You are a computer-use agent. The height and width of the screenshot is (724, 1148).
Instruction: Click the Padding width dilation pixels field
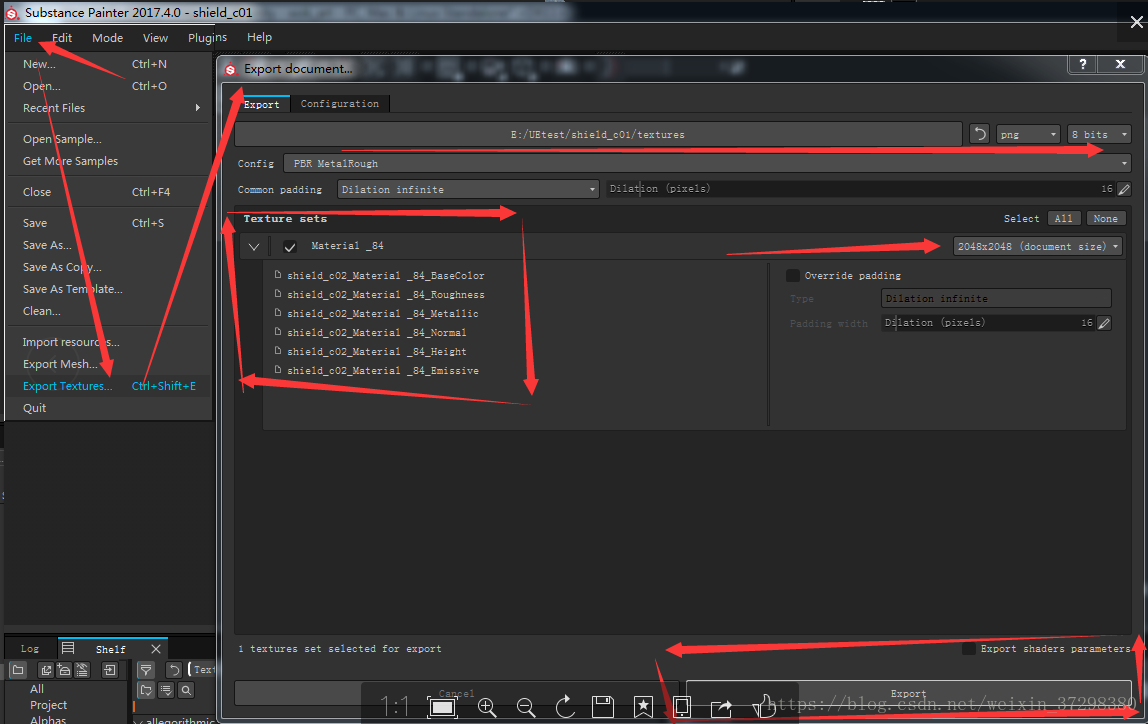coord(988,323)
